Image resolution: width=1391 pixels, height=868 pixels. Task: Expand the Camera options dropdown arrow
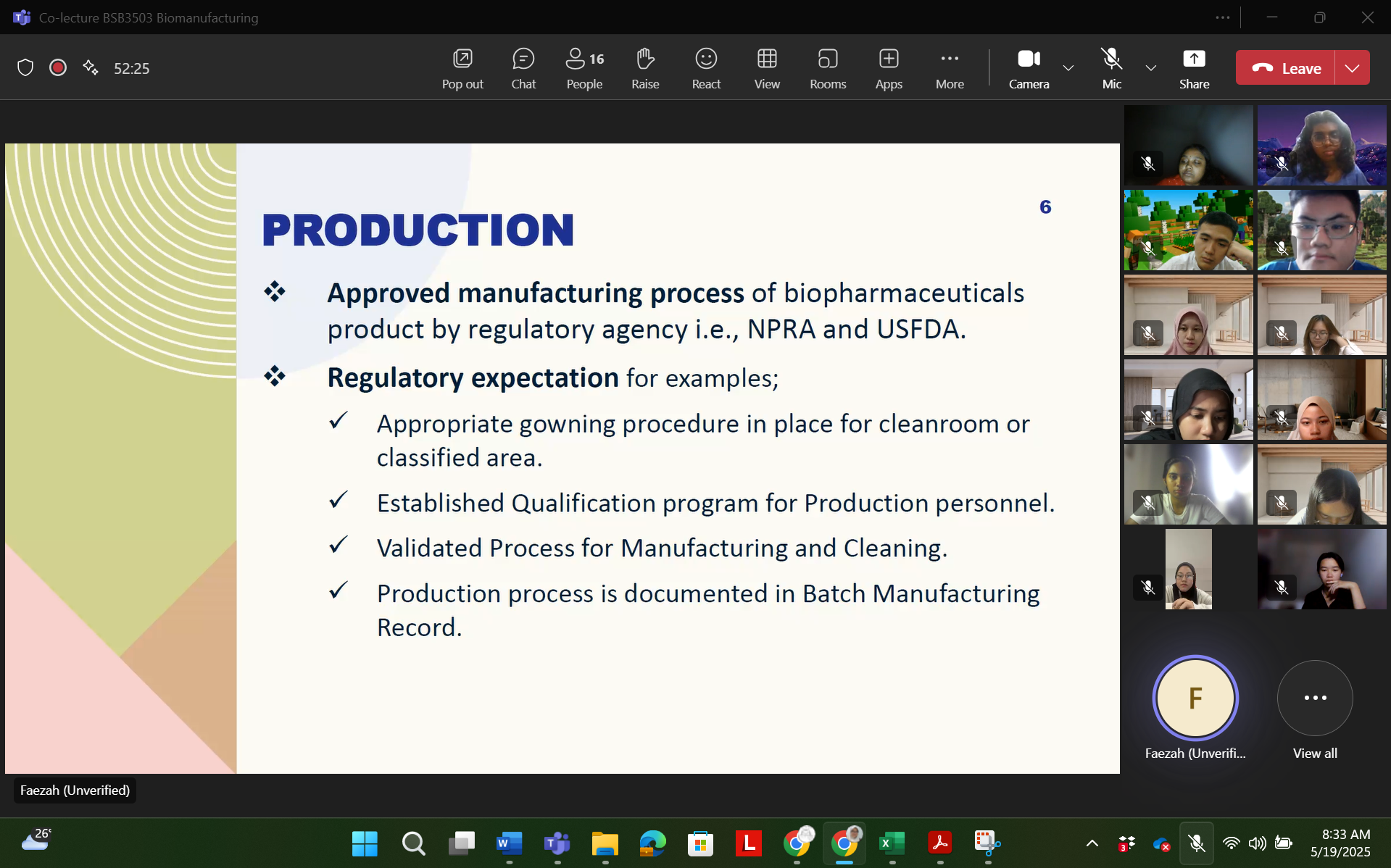tap(1068, 68)
